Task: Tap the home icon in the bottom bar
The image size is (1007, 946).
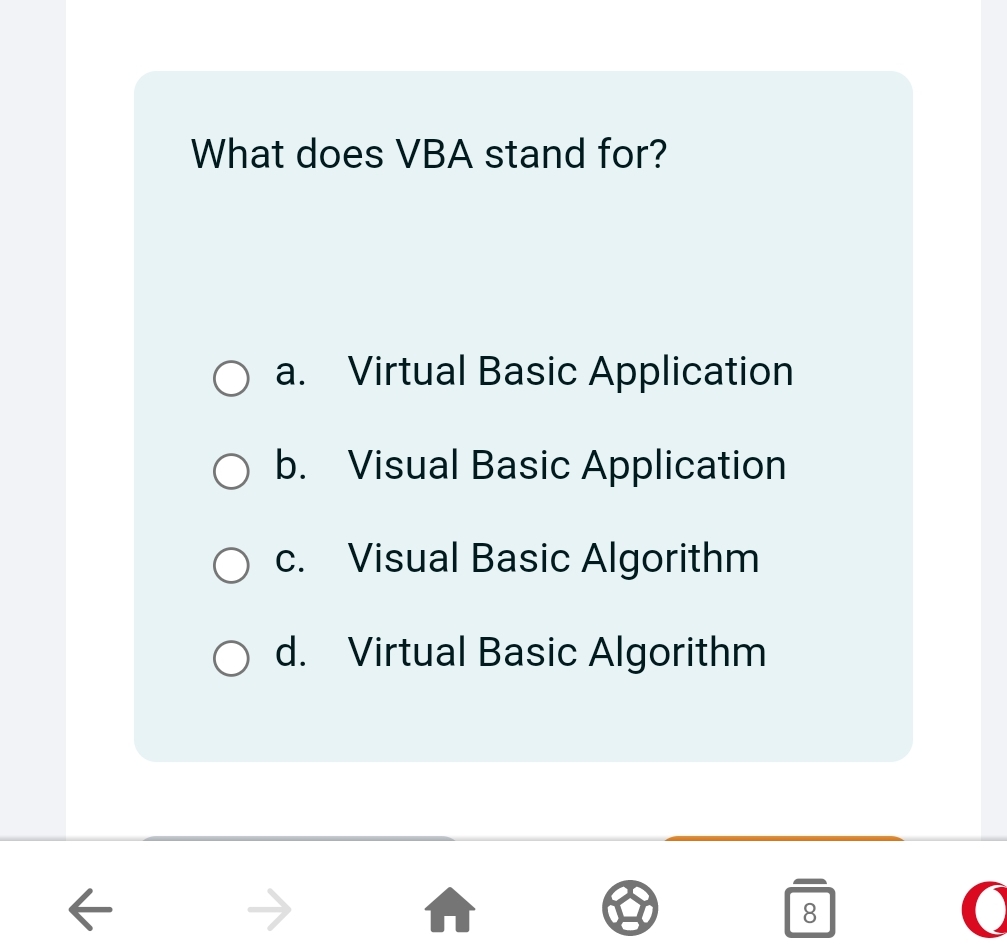Action: (449, 910)
